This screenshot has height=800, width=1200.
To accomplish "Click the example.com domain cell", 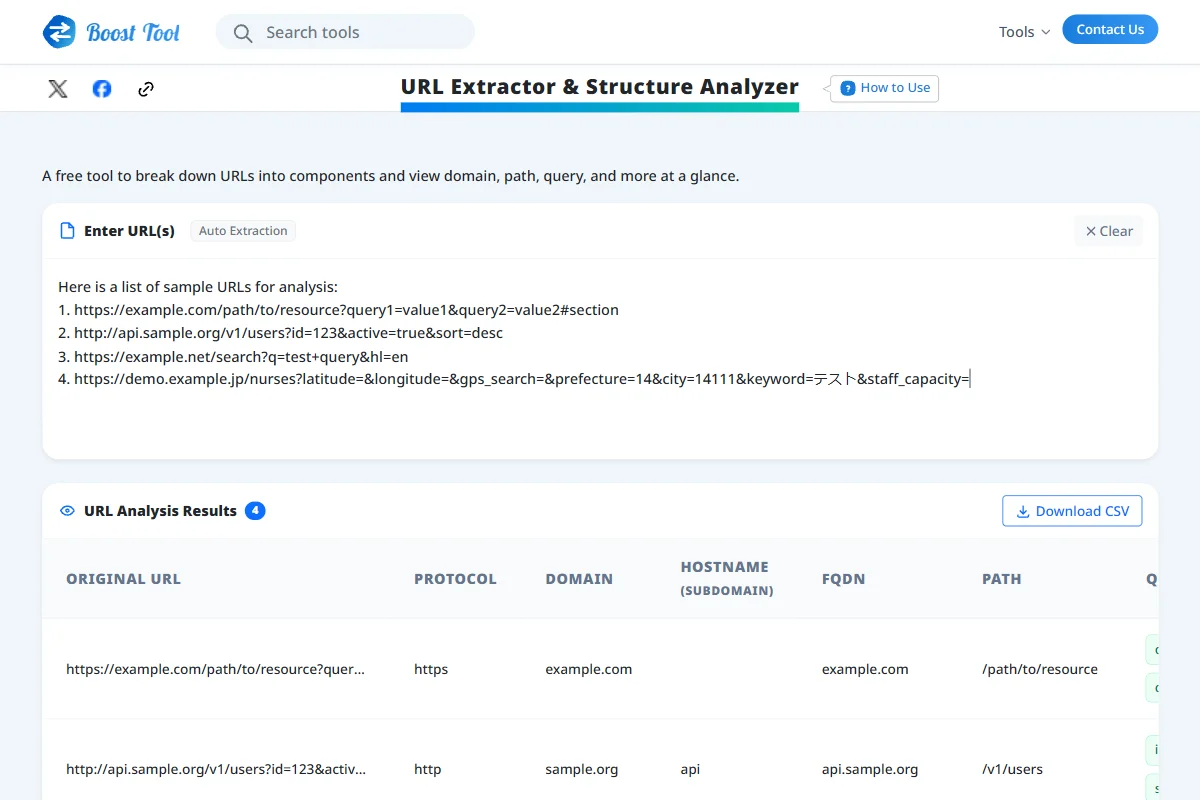I will point(588,669).
